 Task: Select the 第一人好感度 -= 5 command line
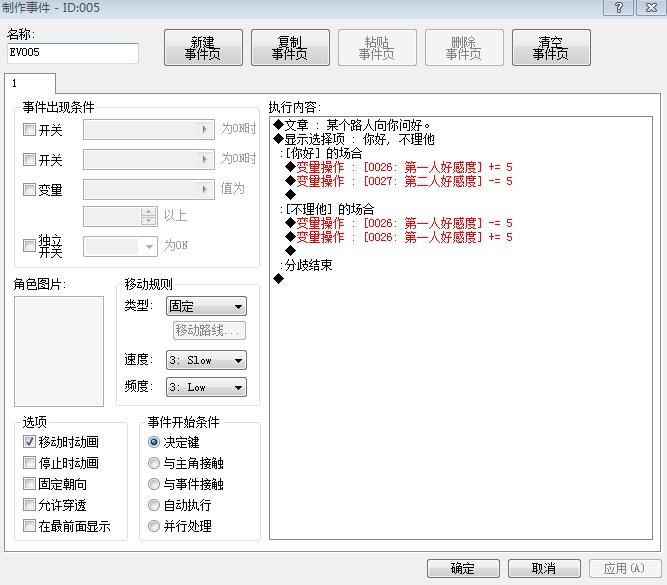399,223
